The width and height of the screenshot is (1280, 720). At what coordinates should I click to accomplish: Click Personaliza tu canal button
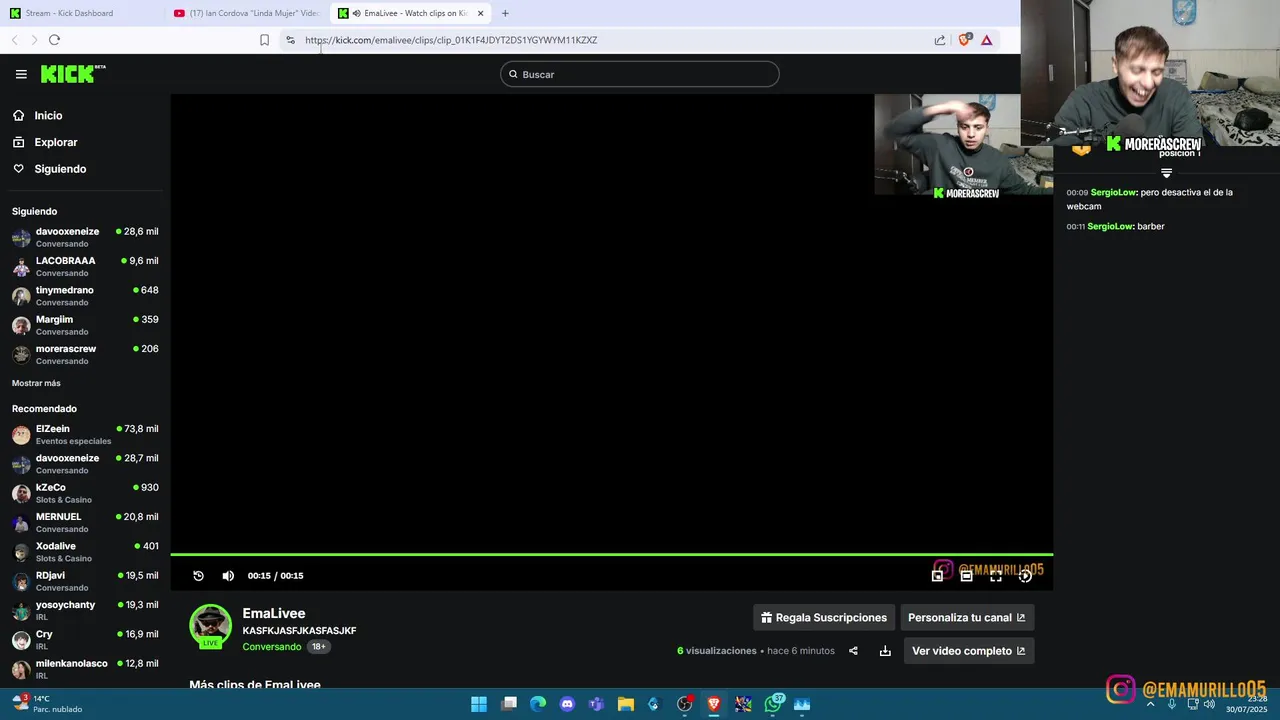point(967,618)
